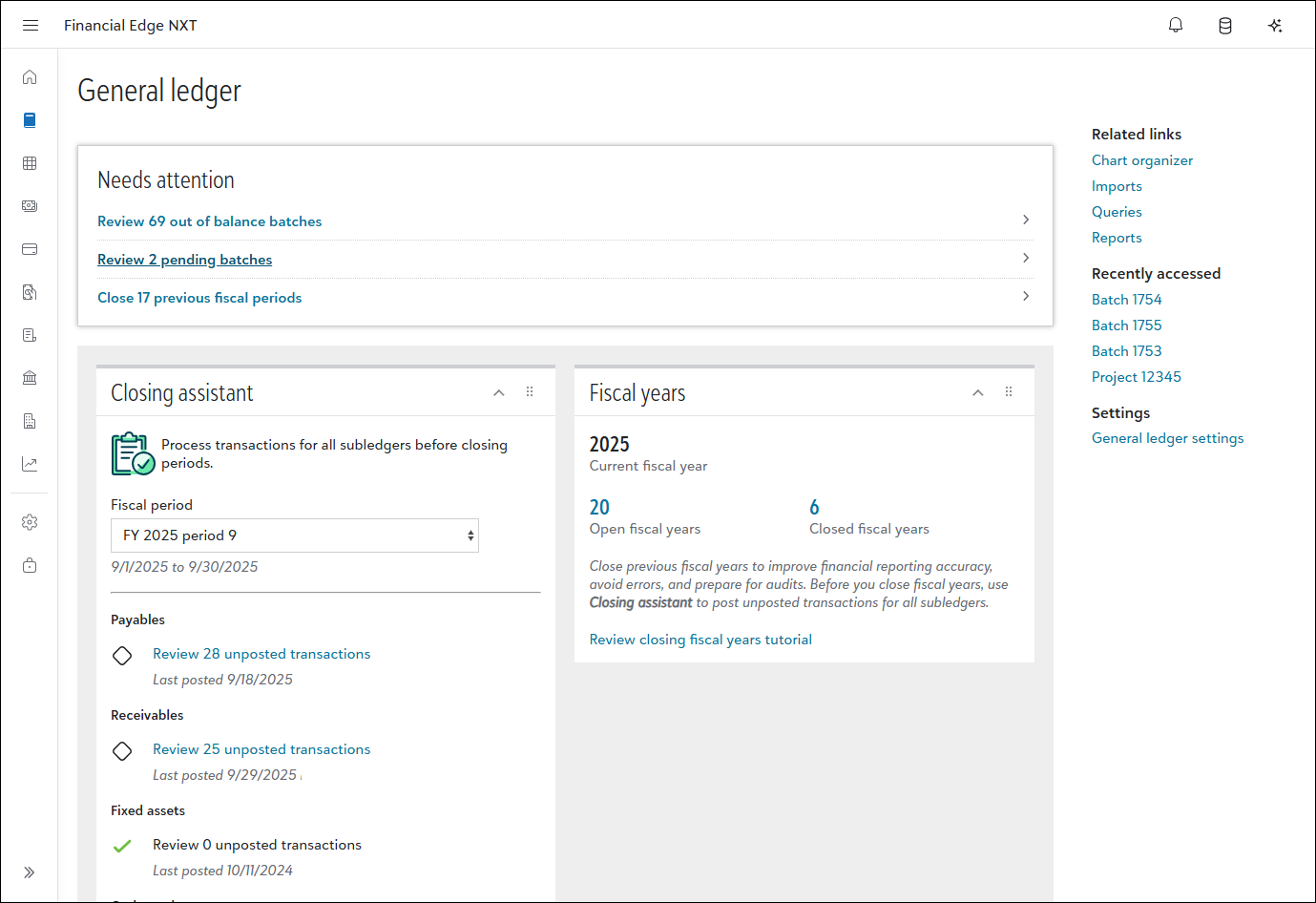Open the gear settings sidebar icon
This screenshot has width=1316, height=903.
point(30,522)
